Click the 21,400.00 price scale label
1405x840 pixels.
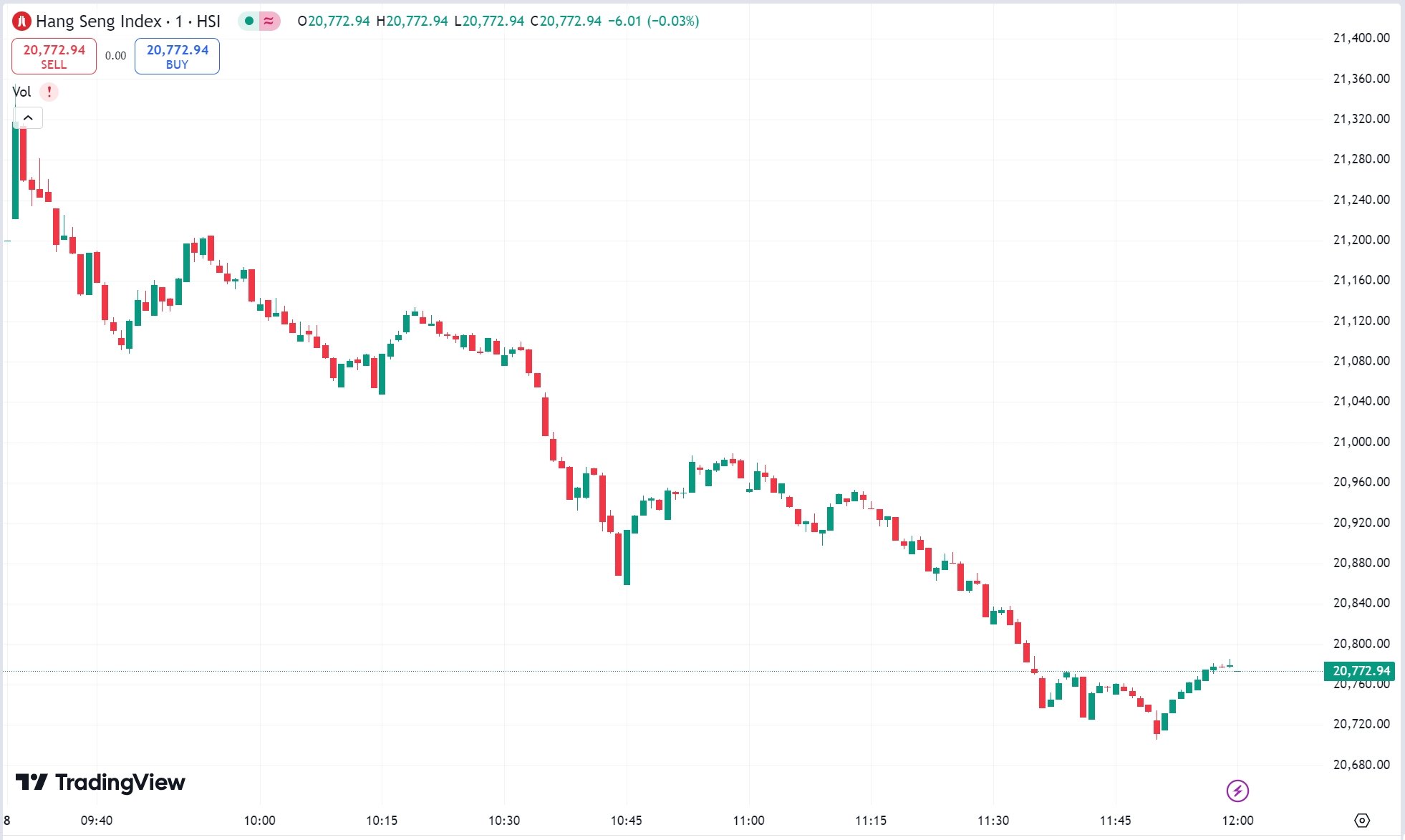1361,38
